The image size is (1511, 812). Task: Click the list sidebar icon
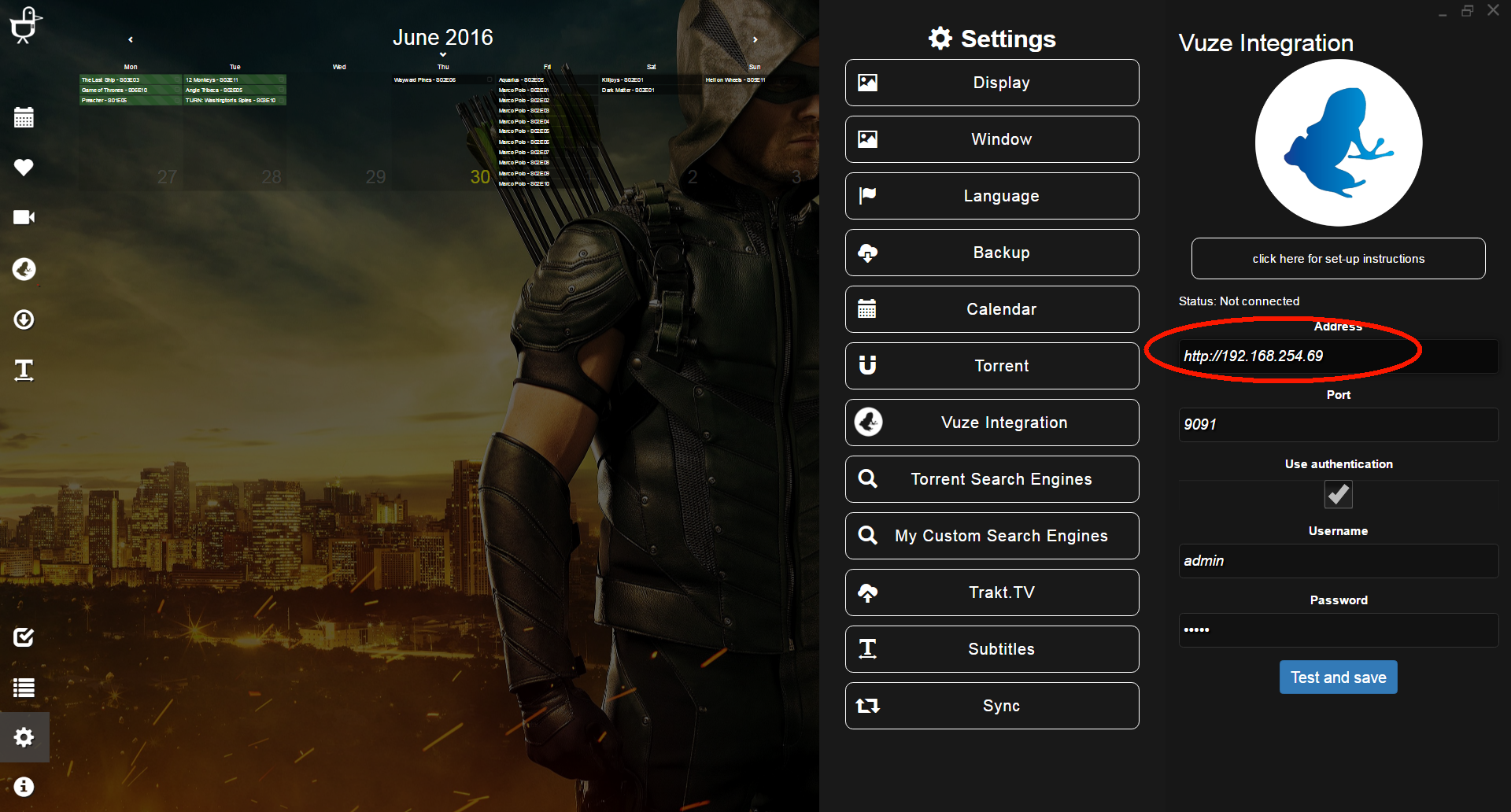pos(24,688)
